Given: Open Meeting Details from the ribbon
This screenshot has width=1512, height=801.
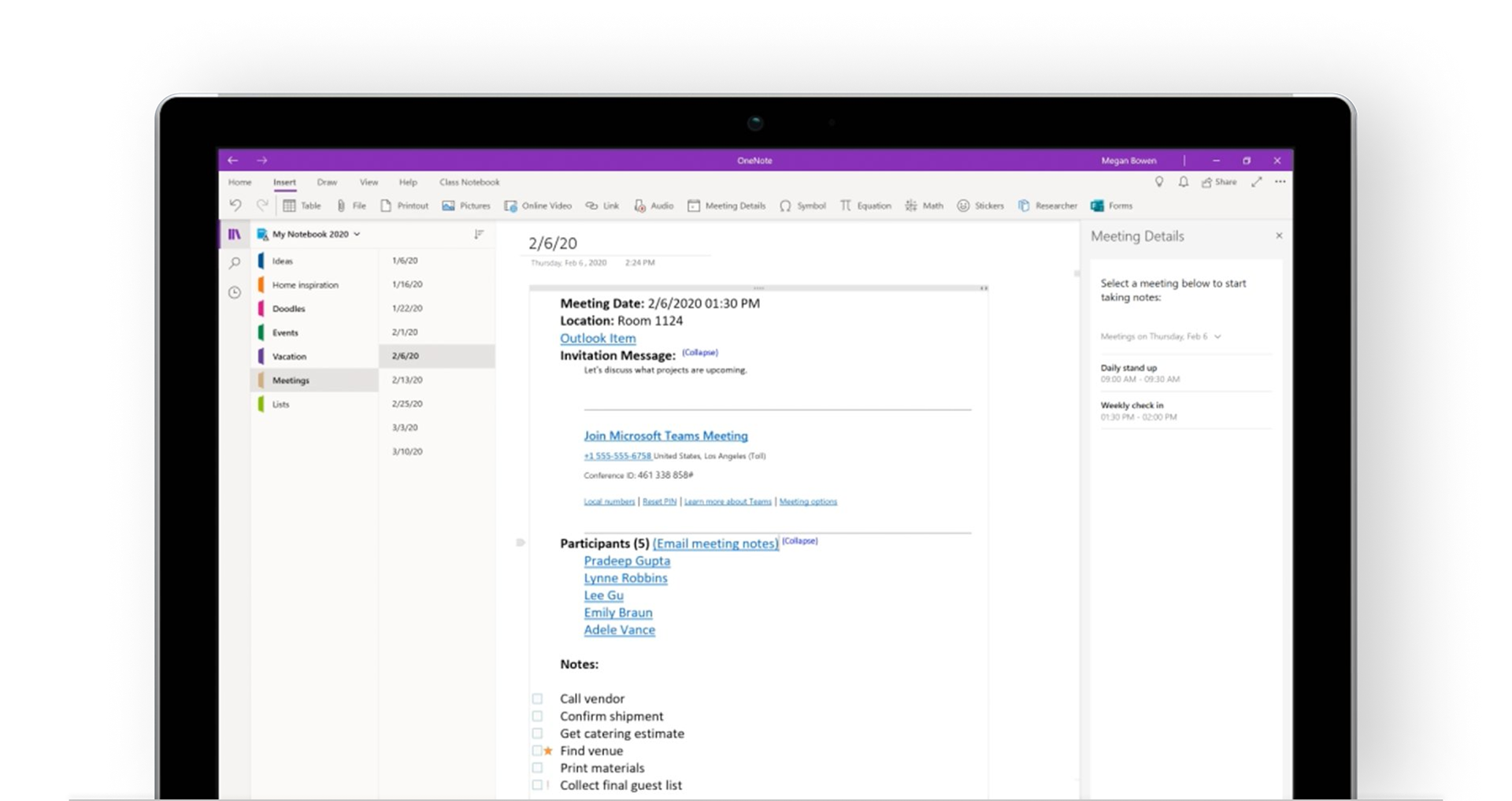Looking at the screenshot, I should click(x=726, y=206).
